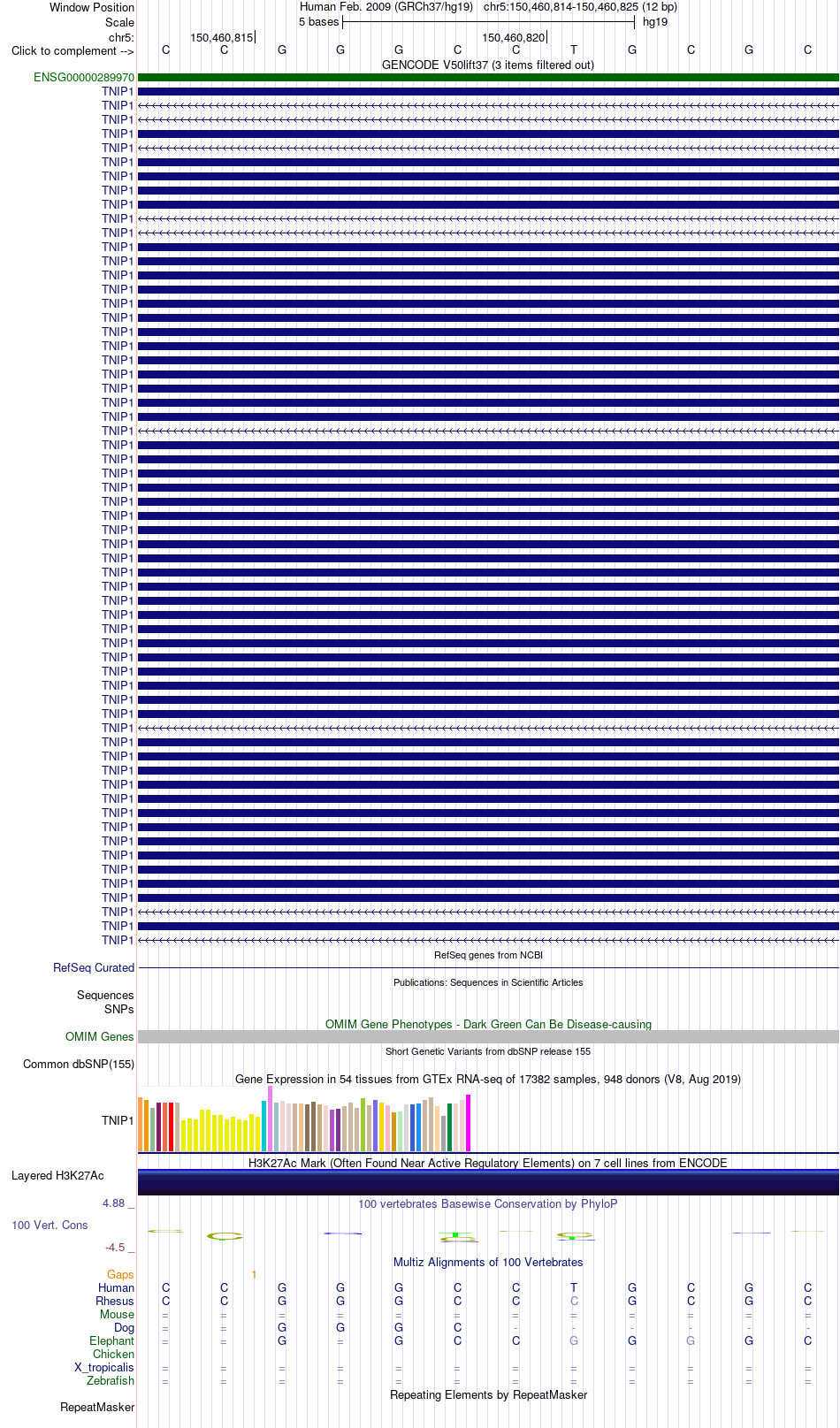840x1428 pixels.
Task: Select the '5 bases' scale bar text
Action: 318,22
